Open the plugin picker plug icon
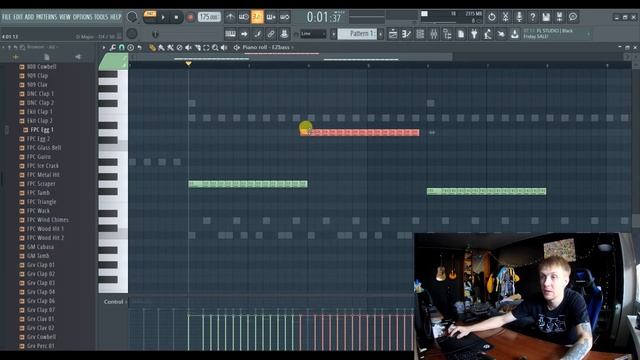This screenshot has height=360, width=640. (x=474, y=34)
